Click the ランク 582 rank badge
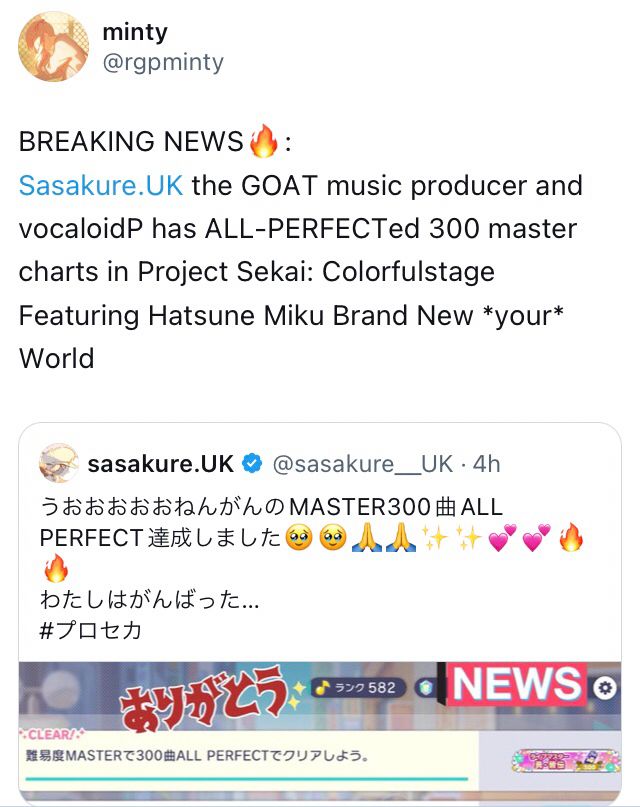The width and height of the screenshot is (640, 807). pyautogui.click(x=358, y=688)
